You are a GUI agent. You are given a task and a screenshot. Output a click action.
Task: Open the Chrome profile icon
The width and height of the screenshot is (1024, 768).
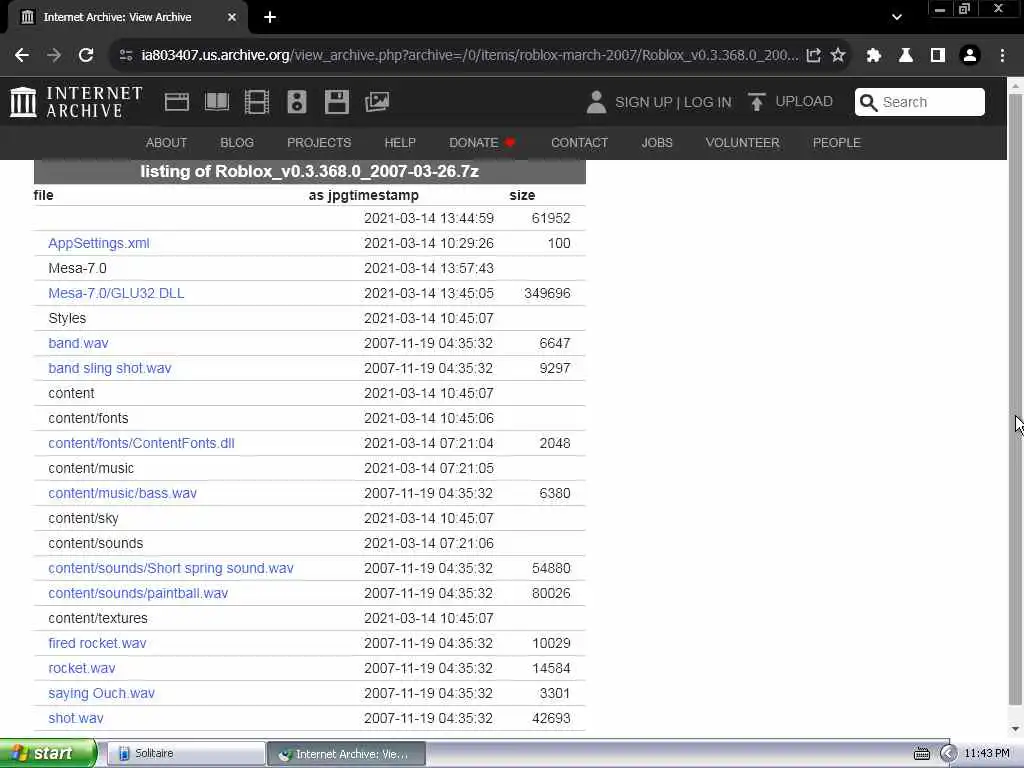[x=970, y=55]
